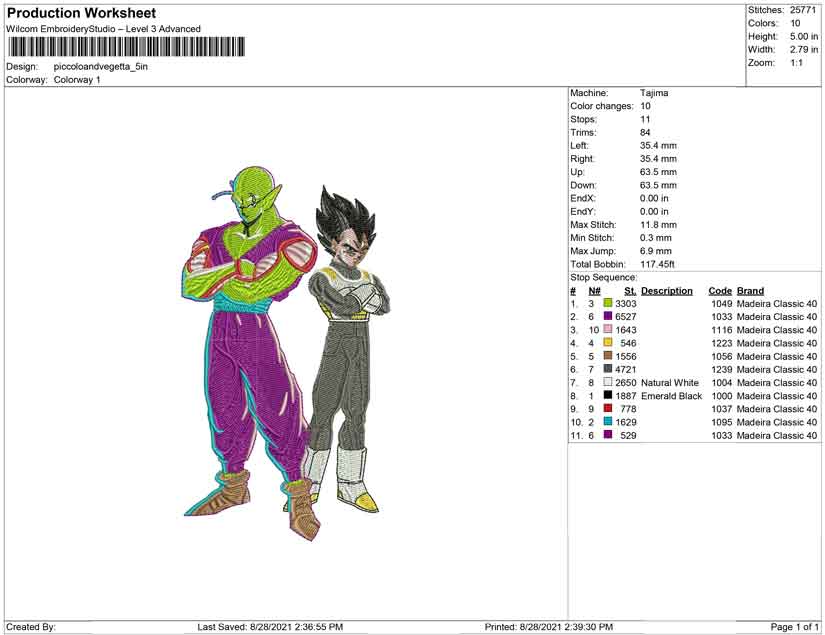Screen dimensions: 825x635
Task: Click the Height value '5.00 in'
Action: [x=804, y=36]
